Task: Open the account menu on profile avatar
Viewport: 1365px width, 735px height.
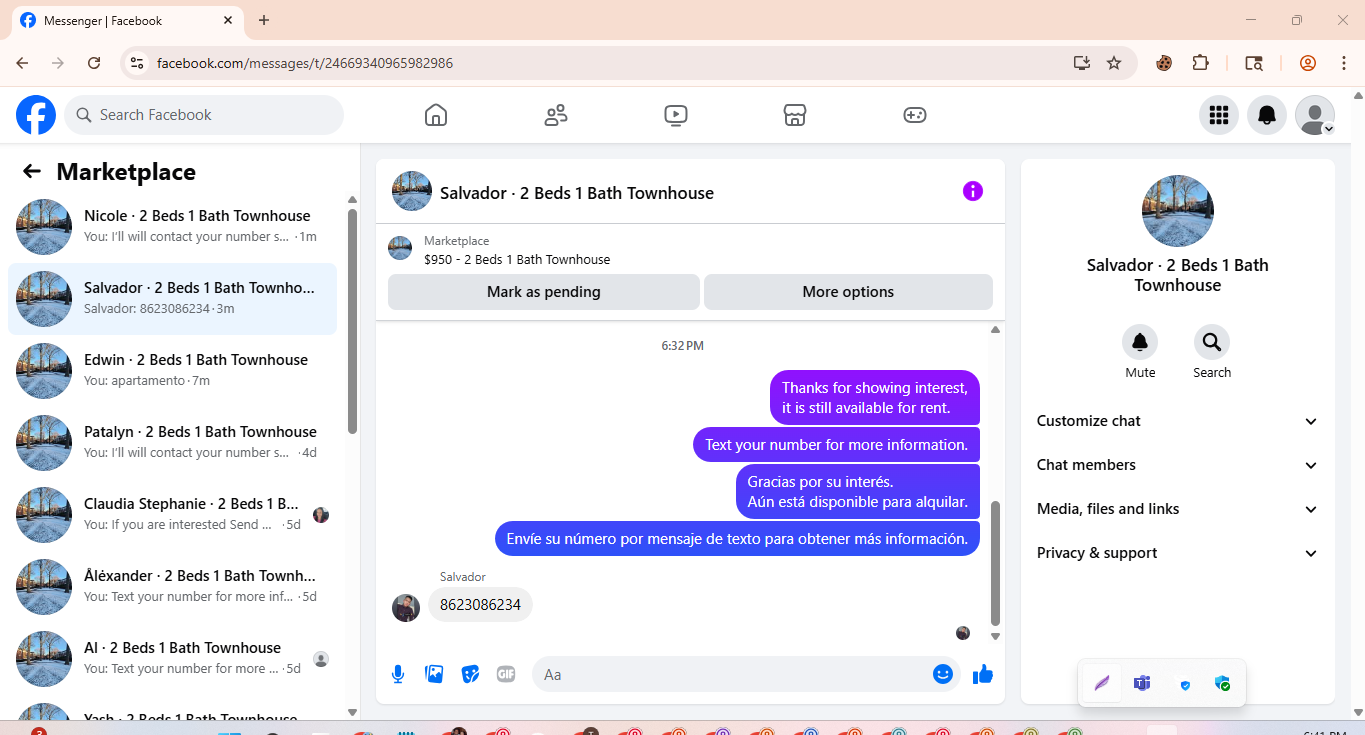Action: pyautogui.click(x=1315, y=115)
